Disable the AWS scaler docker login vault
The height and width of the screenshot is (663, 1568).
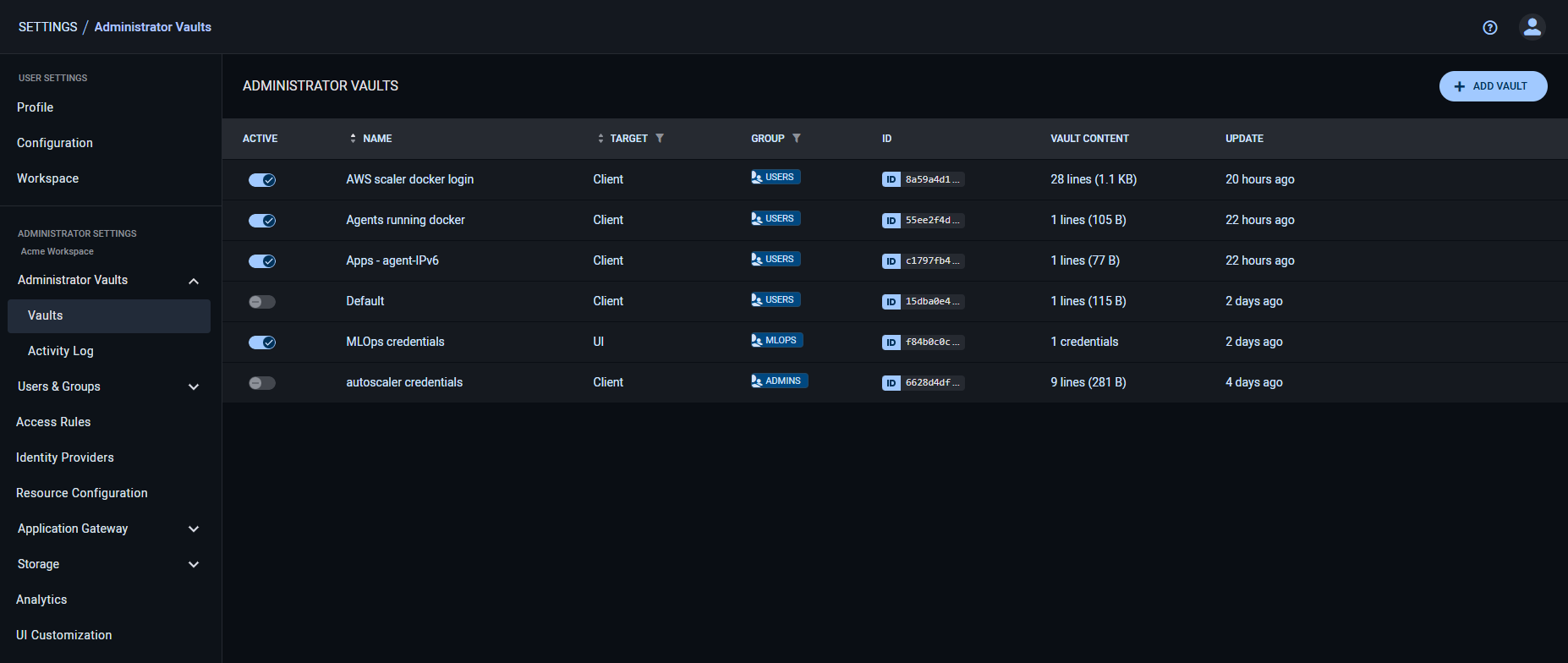click(x=262, y=180)
